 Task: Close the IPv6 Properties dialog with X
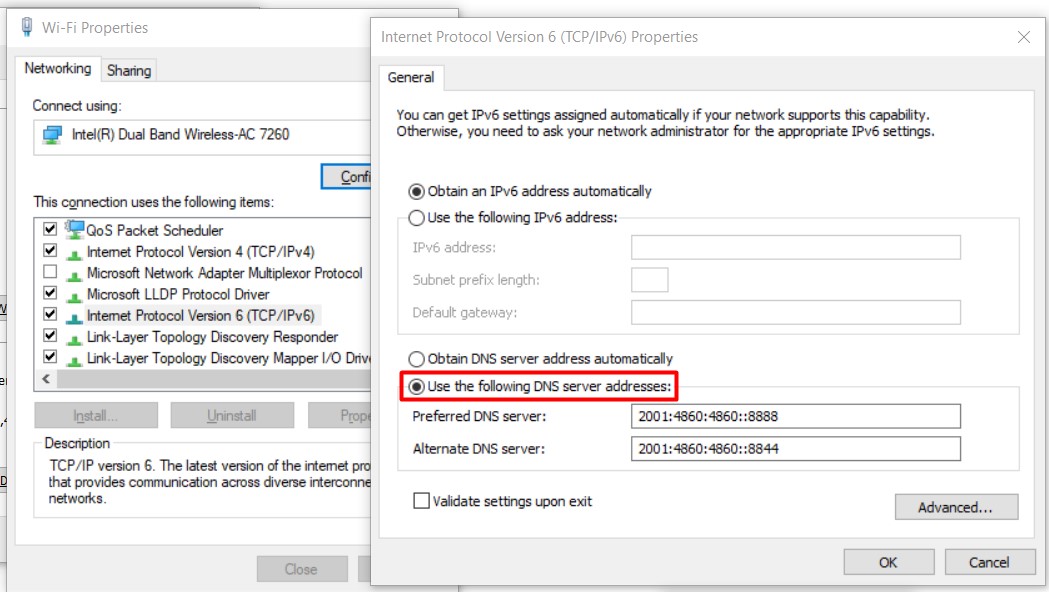tap(1024, 37)
